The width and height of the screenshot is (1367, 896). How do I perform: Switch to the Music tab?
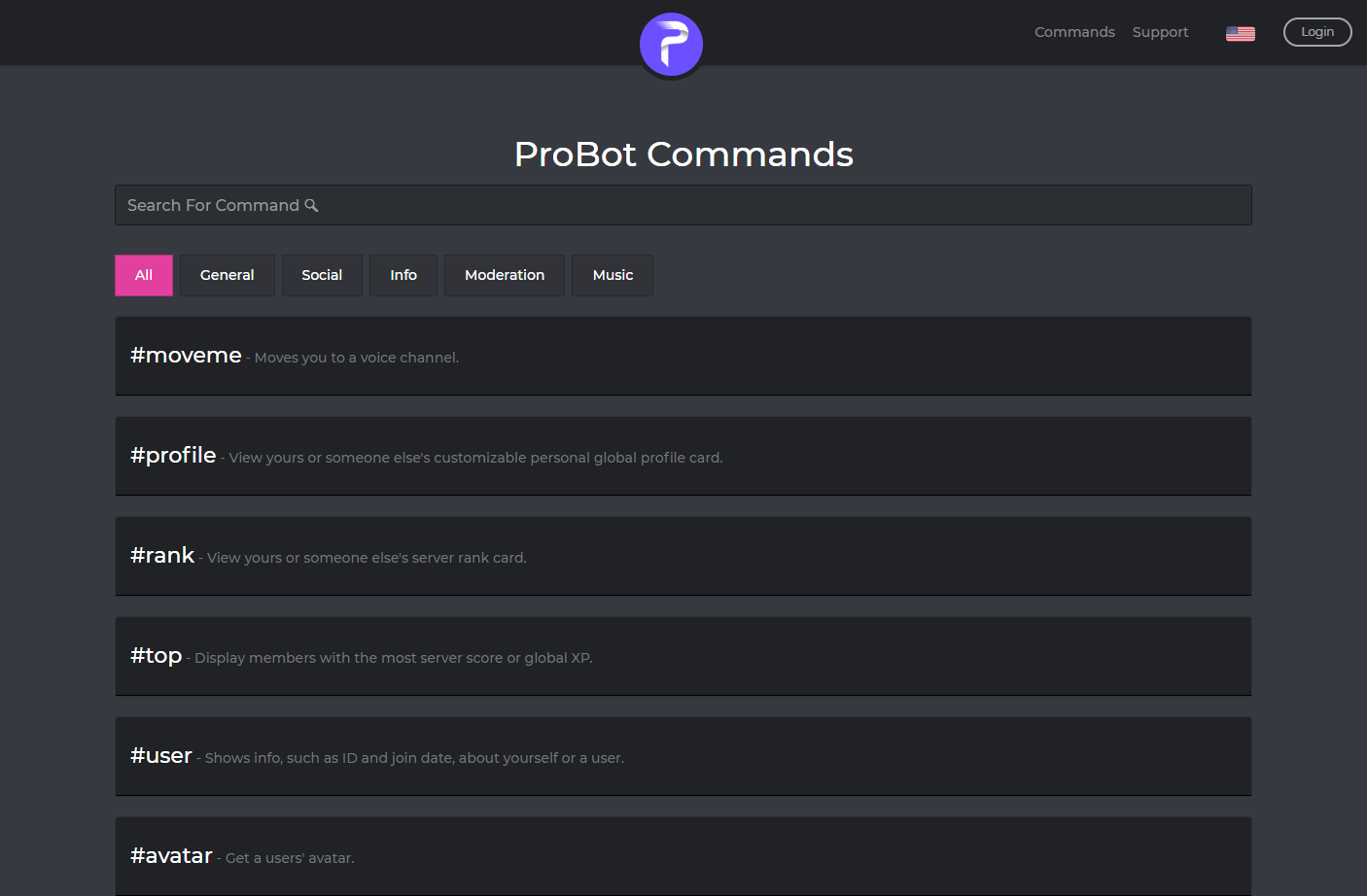tap(613, 275)
